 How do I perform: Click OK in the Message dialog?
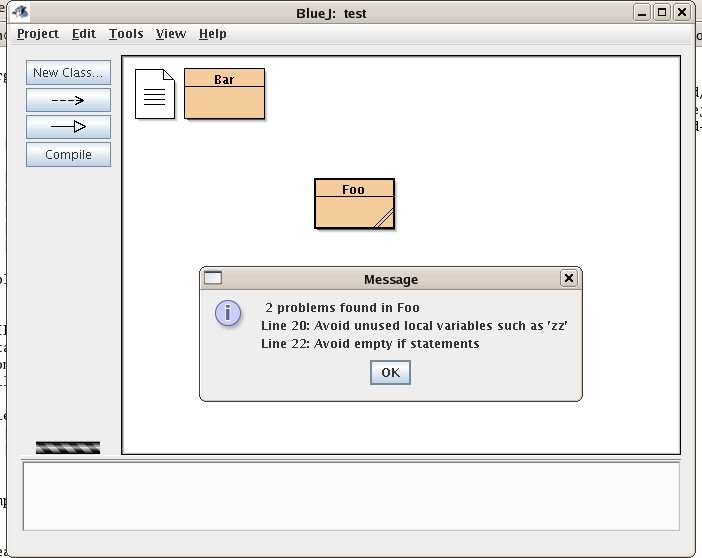(x=390, y=373)
